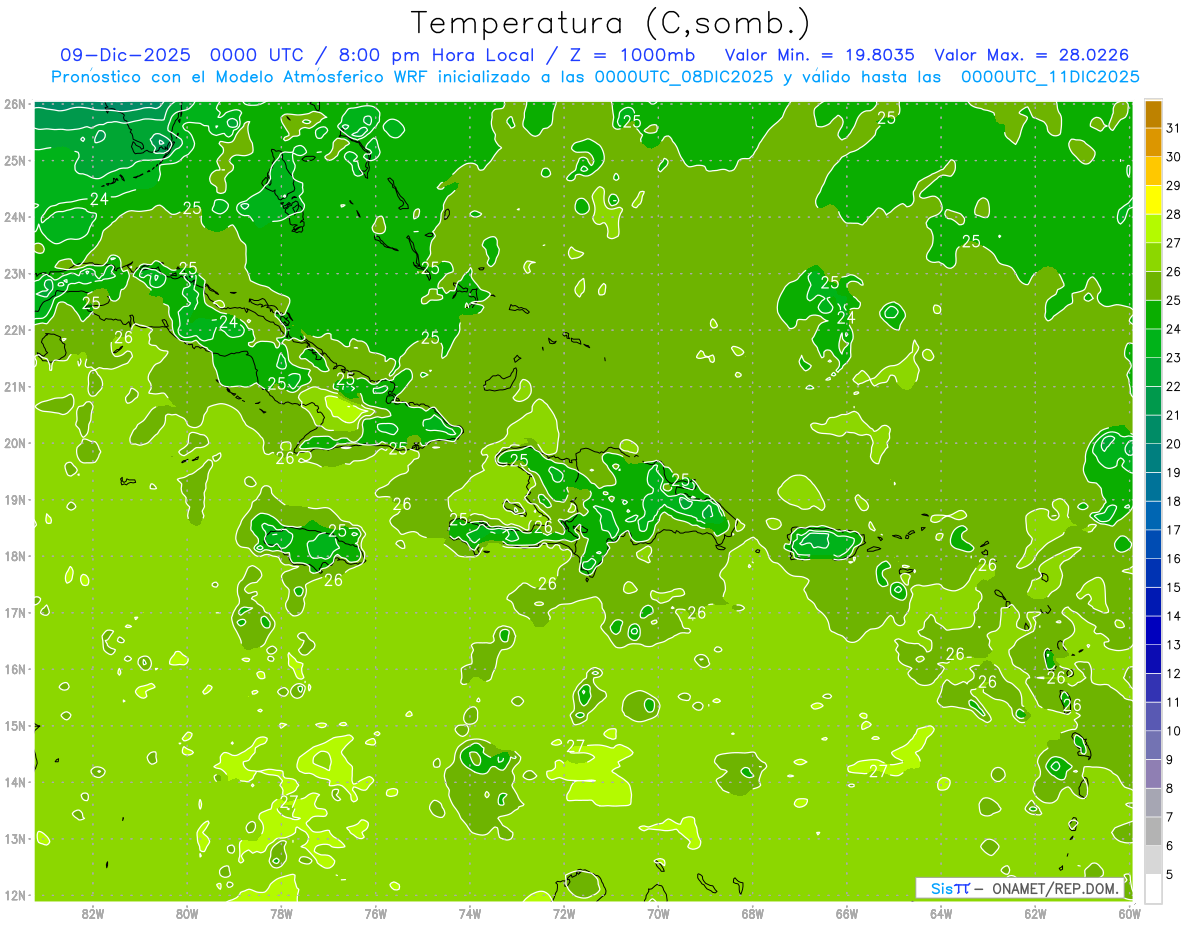Click the title 'Temperatura (C,somb.)'

(610, 24)
